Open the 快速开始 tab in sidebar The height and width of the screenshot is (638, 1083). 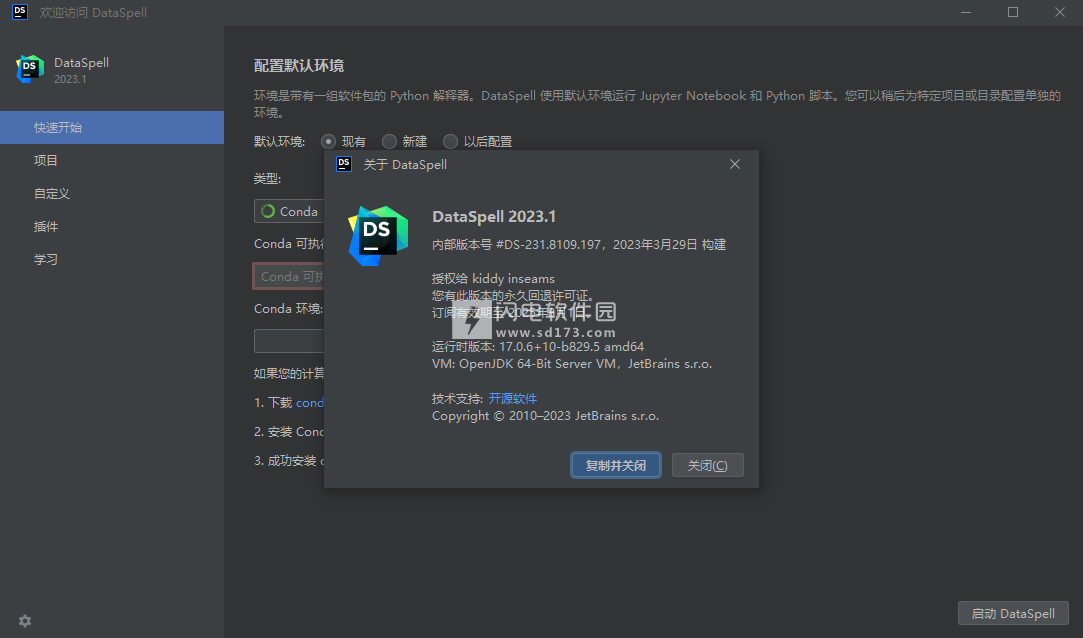tap(112, 128)
